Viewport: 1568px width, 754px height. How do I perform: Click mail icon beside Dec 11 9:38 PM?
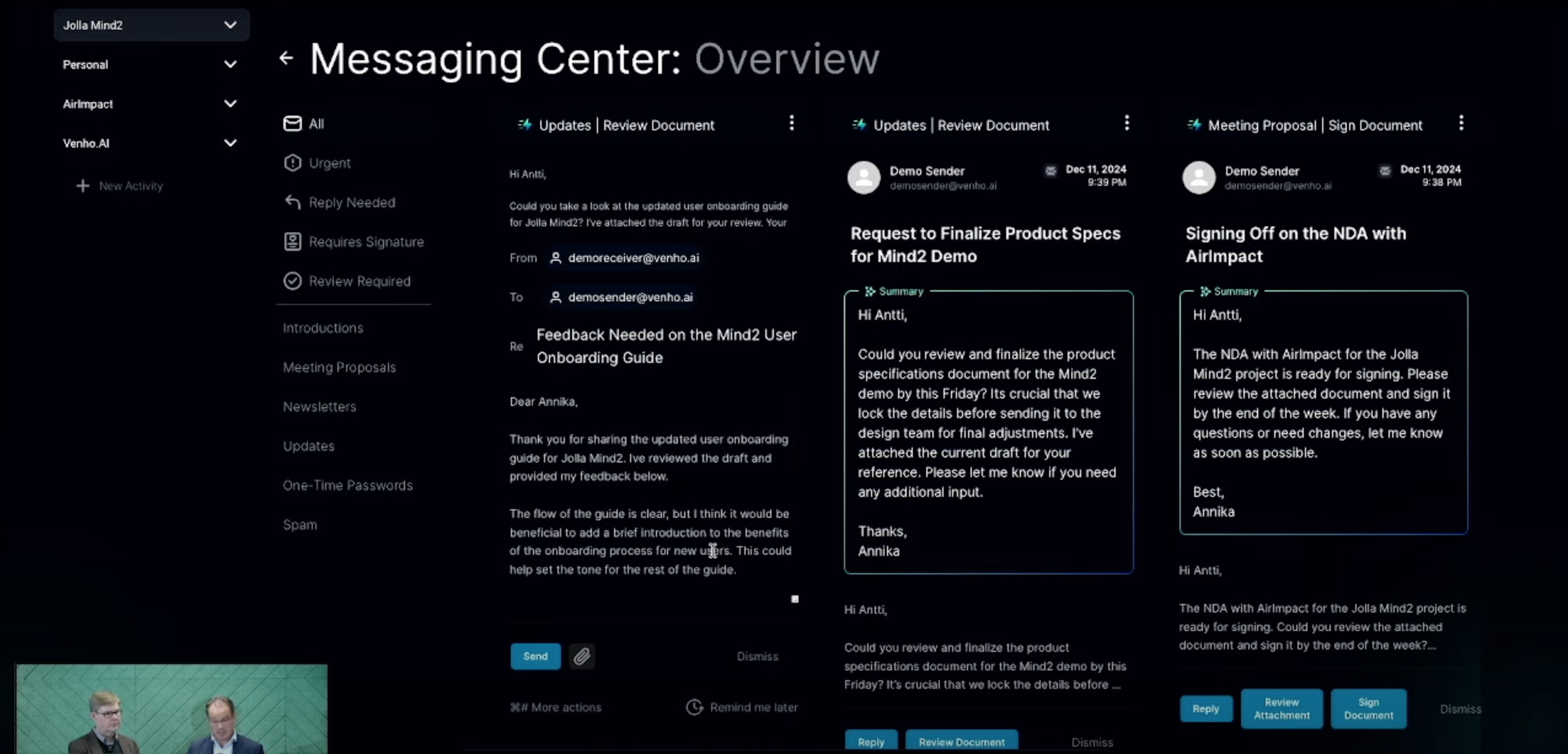point(1385,170)
